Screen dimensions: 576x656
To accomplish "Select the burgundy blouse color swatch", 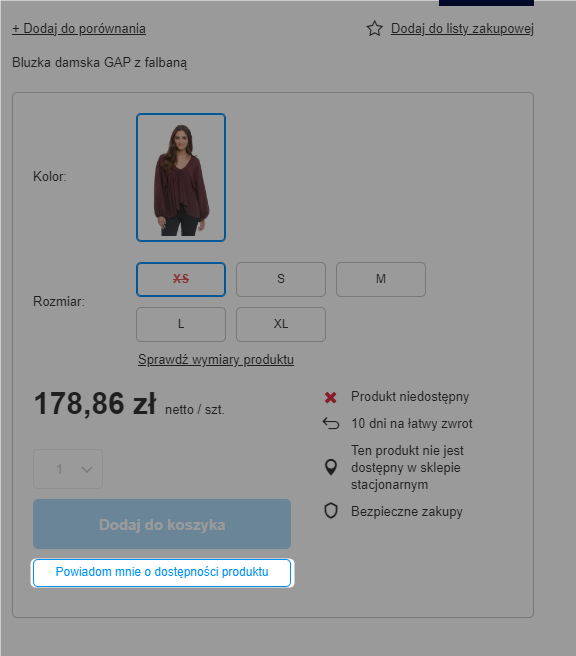I will 181,177.
